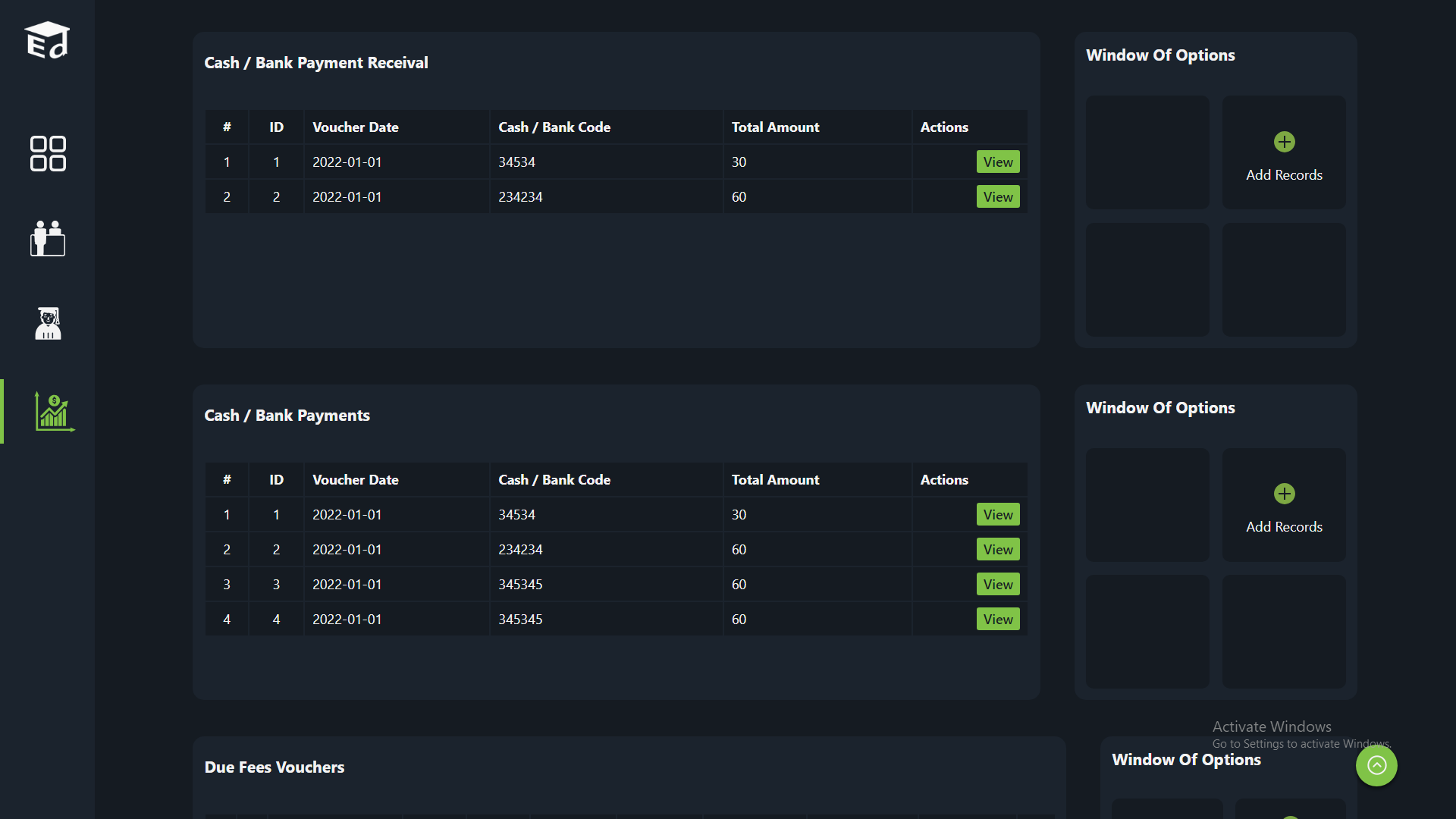Screen dimensions: 1456x819
Task: Click empty top-left tile in first options window
Action: click(x=1147, y=152)
